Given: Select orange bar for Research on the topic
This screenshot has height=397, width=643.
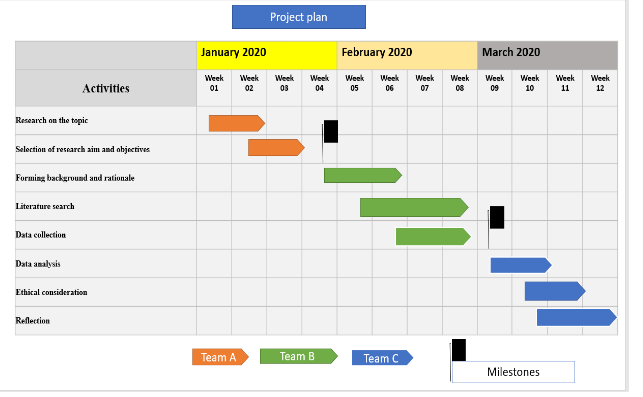Looking at the screenshot, I should click(x=237, y=123).
